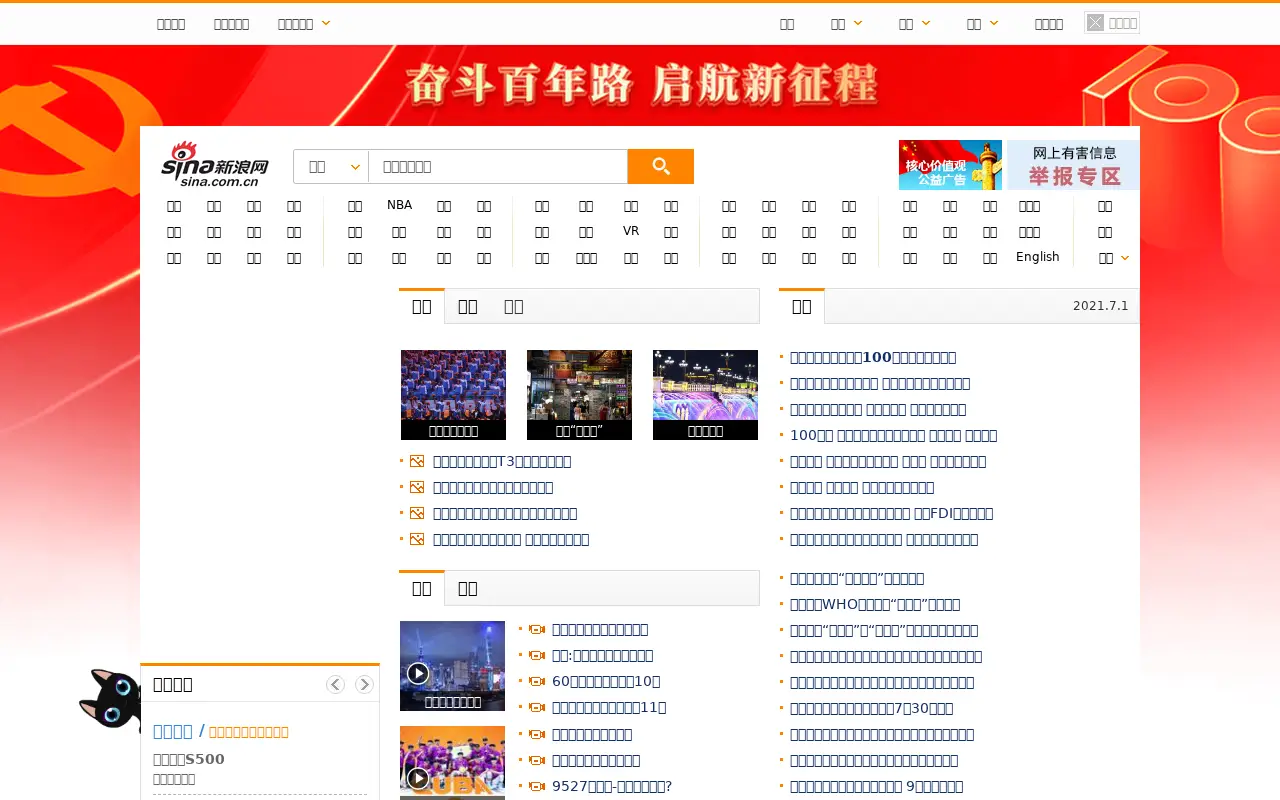Click the 奋斗百年路 启航新征程 header banner
Viewport: 1280px width, 800px height.
(x=640, y=86)
